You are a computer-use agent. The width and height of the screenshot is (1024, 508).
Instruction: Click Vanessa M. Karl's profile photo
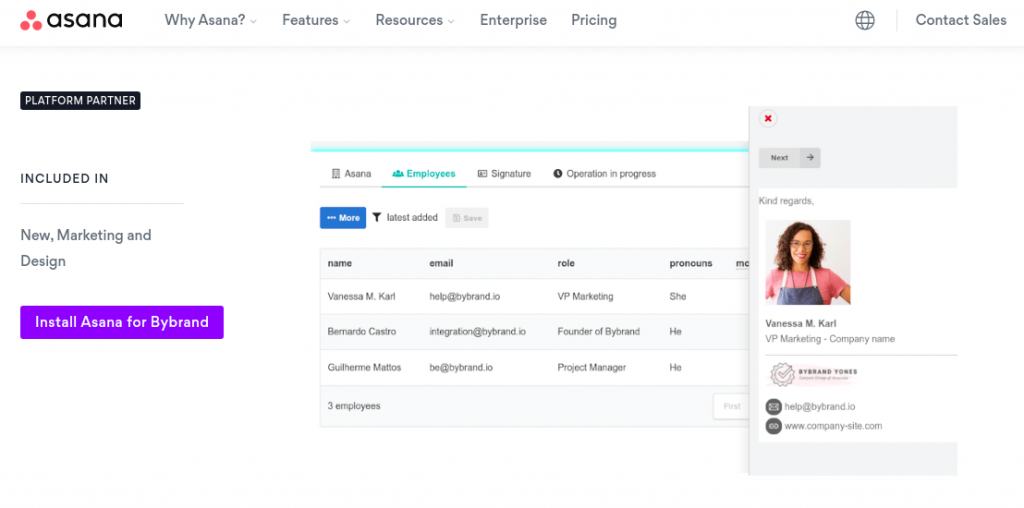[808, 262]
